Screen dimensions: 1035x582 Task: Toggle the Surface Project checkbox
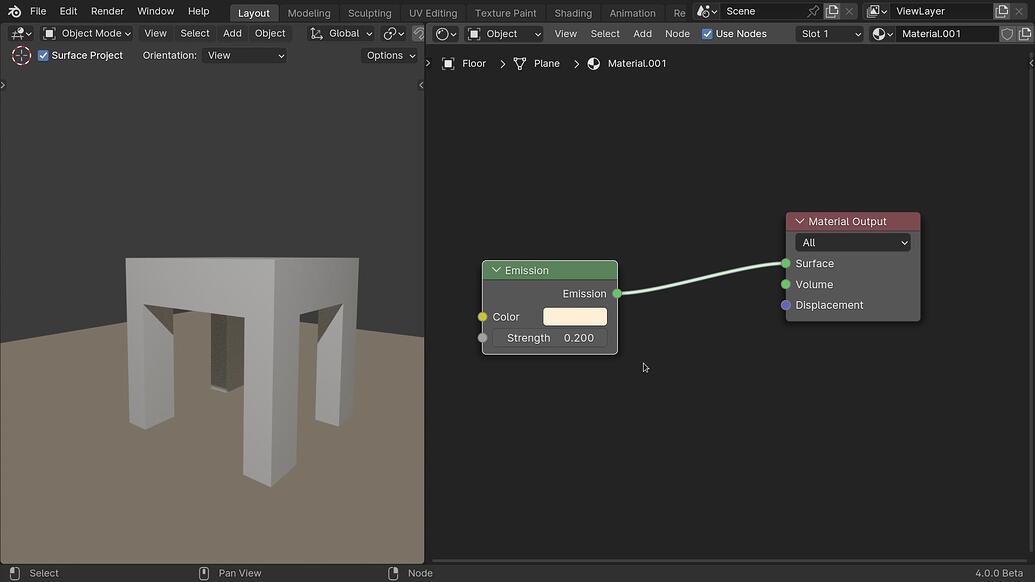click(x=43, y=55)
